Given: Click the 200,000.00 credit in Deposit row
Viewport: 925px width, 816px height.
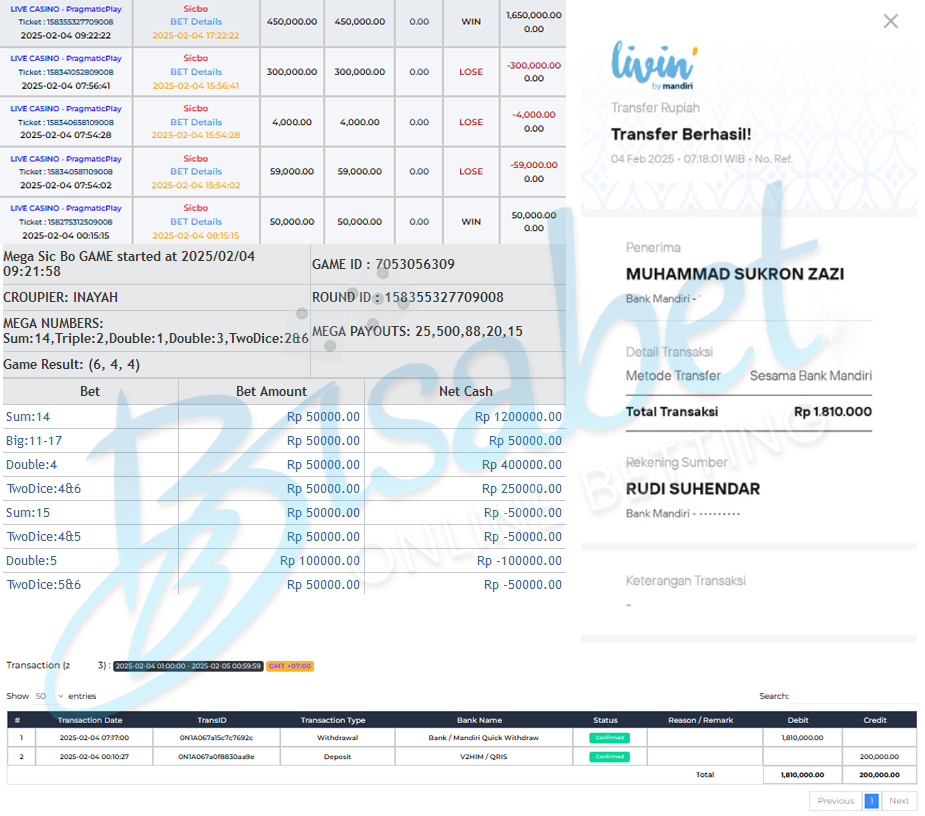Looking at the screenshot, I should click(x=879, y=756).
